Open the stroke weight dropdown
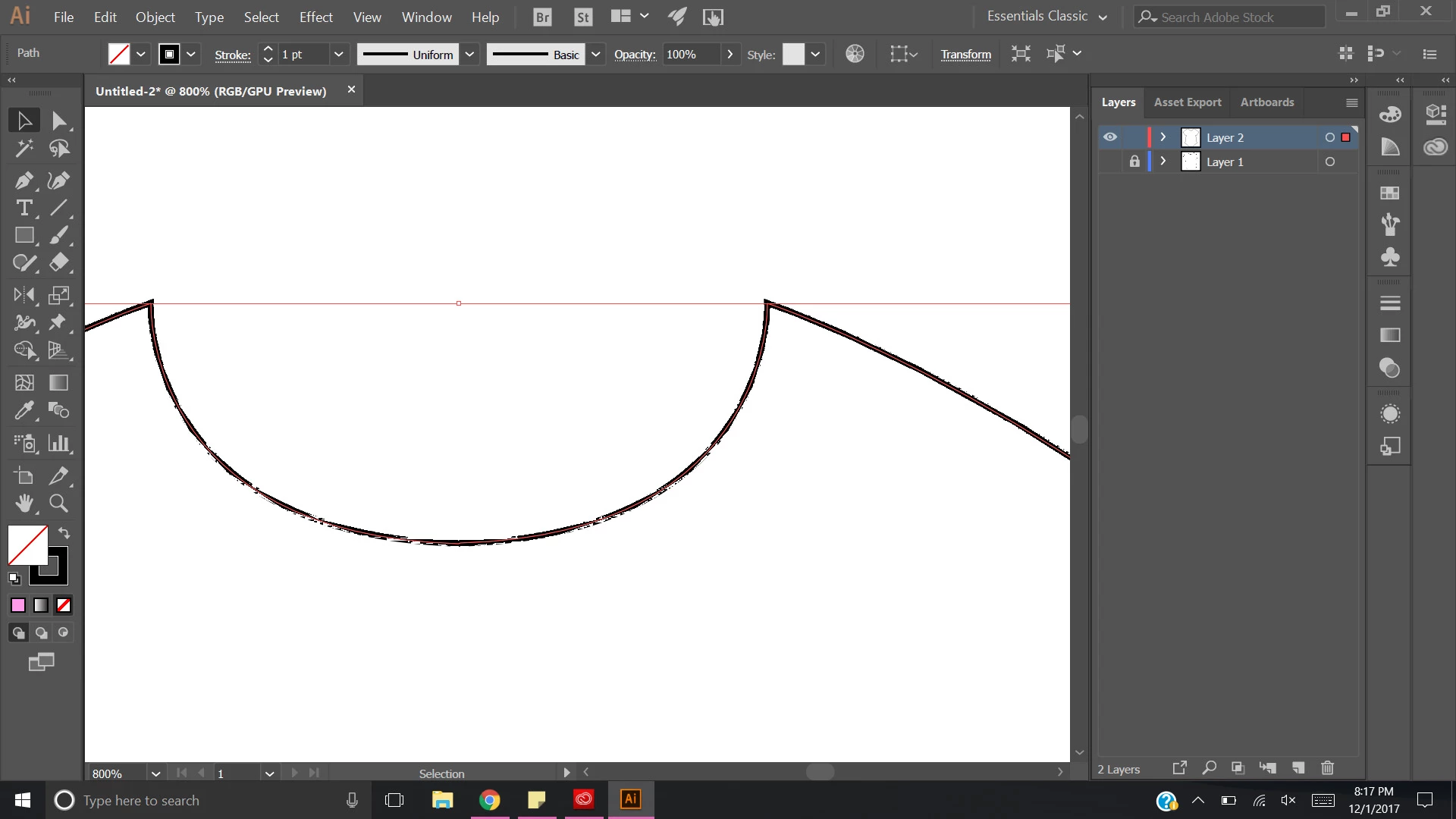The height and width of the screenshot is (819, 1456). 338,54
